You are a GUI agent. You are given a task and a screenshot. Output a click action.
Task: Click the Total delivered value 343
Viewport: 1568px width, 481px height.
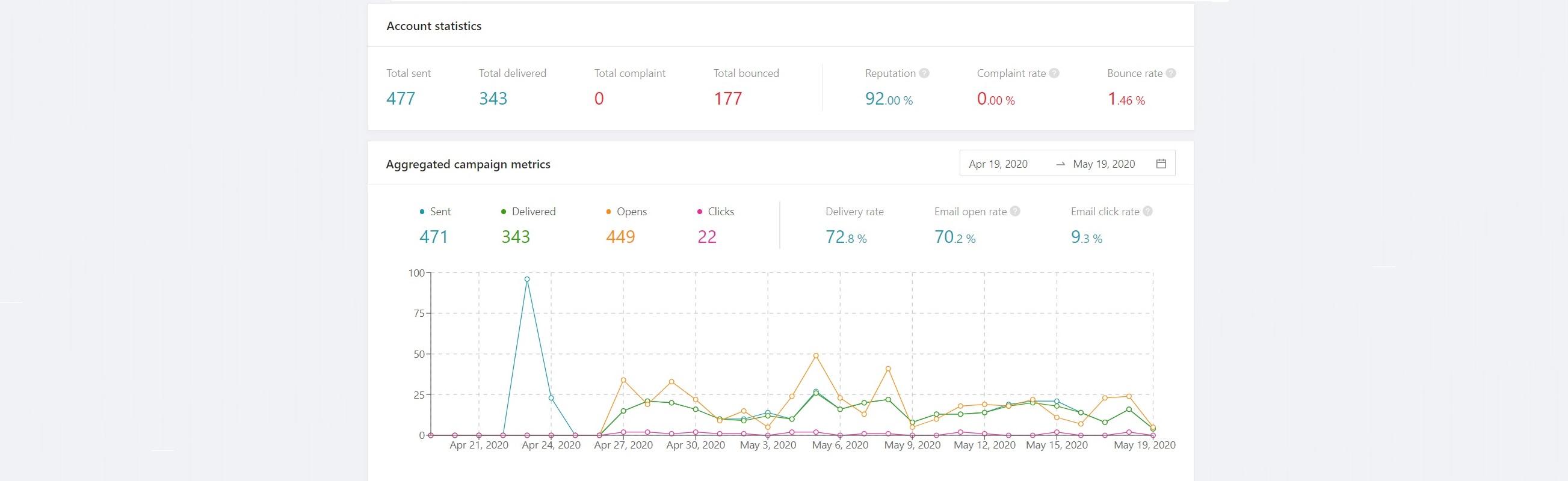tap(493, 99)
